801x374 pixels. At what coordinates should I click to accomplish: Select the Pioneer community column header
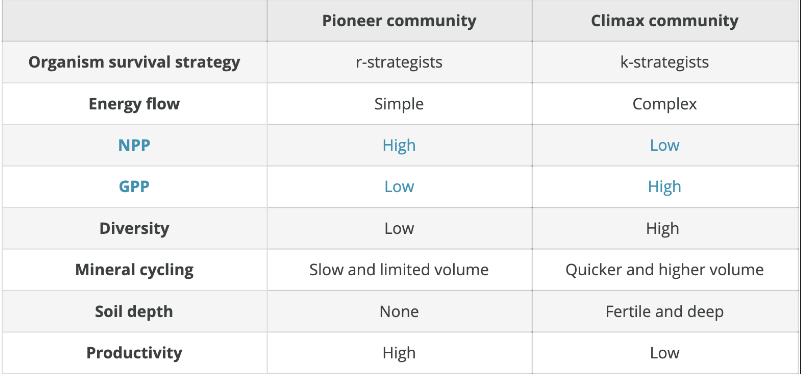399,20
